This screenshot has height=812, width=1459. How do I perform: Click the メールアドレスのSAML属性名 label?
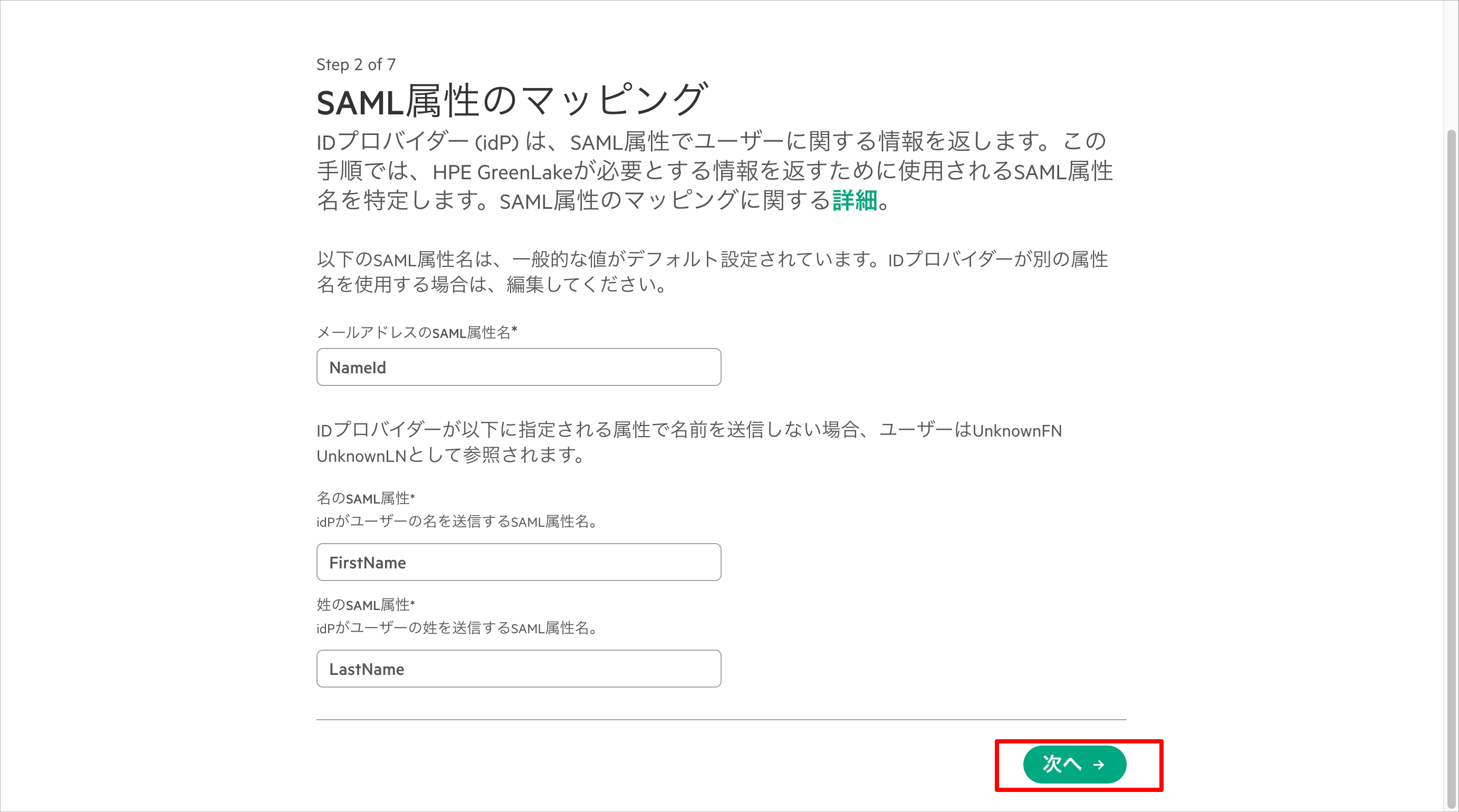417,332
